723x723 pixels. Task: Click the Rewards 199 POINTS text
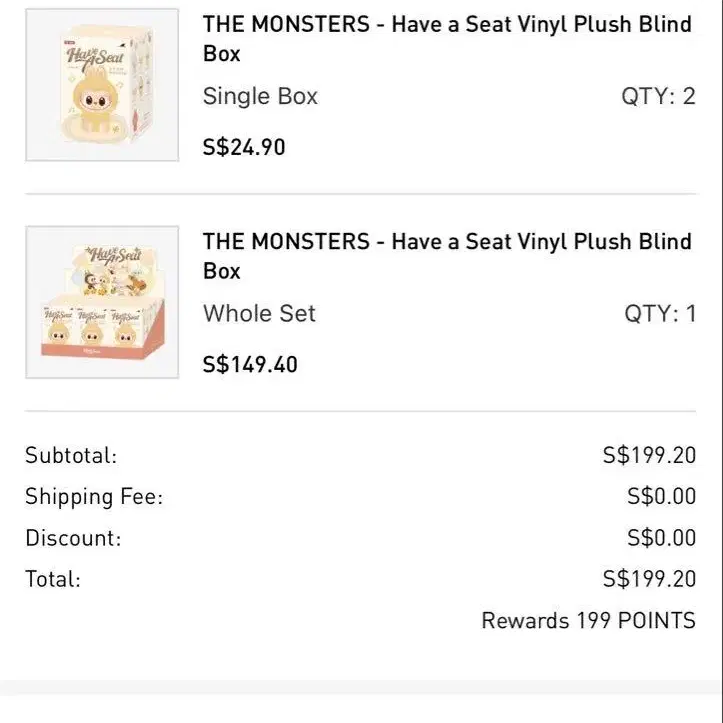(588, 620)
